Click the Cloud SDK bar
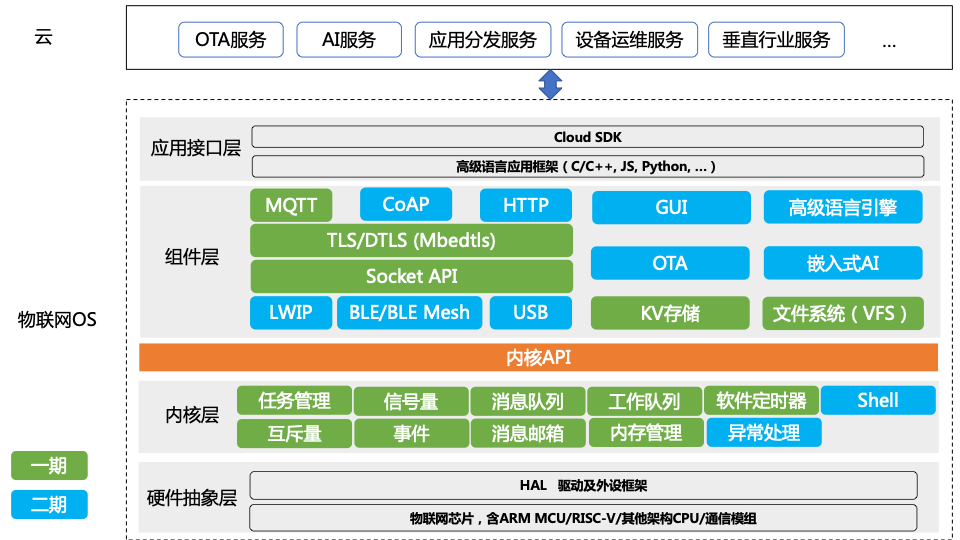 pos(587,137)
